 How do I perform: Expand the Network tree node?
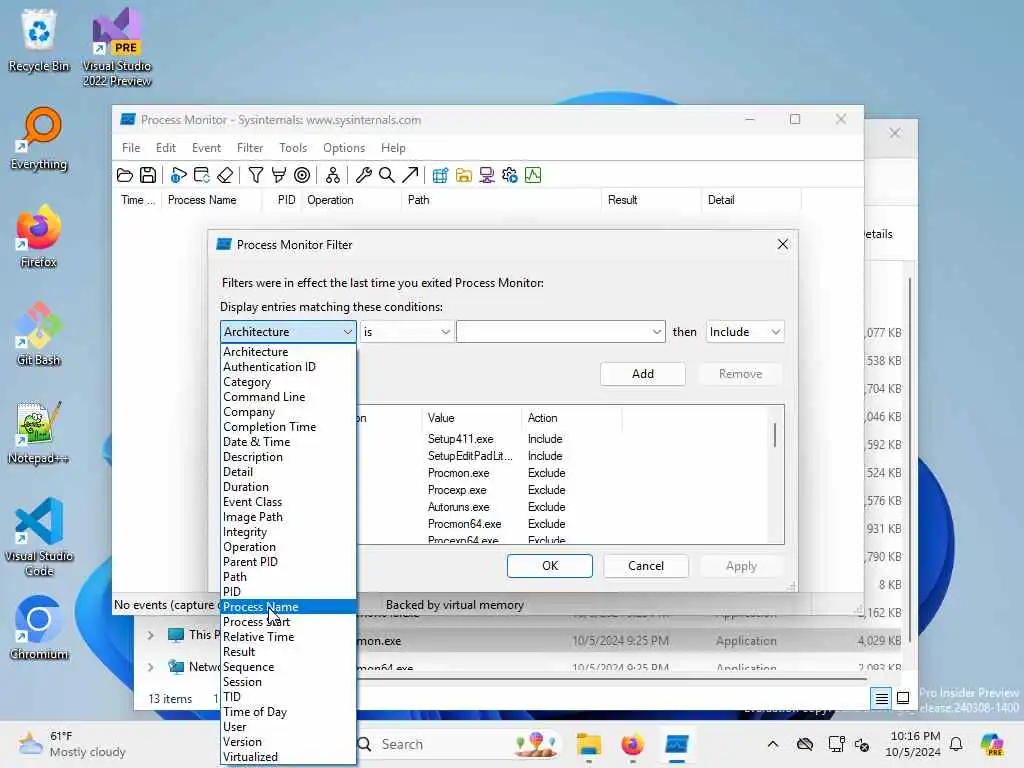[151, 667]
